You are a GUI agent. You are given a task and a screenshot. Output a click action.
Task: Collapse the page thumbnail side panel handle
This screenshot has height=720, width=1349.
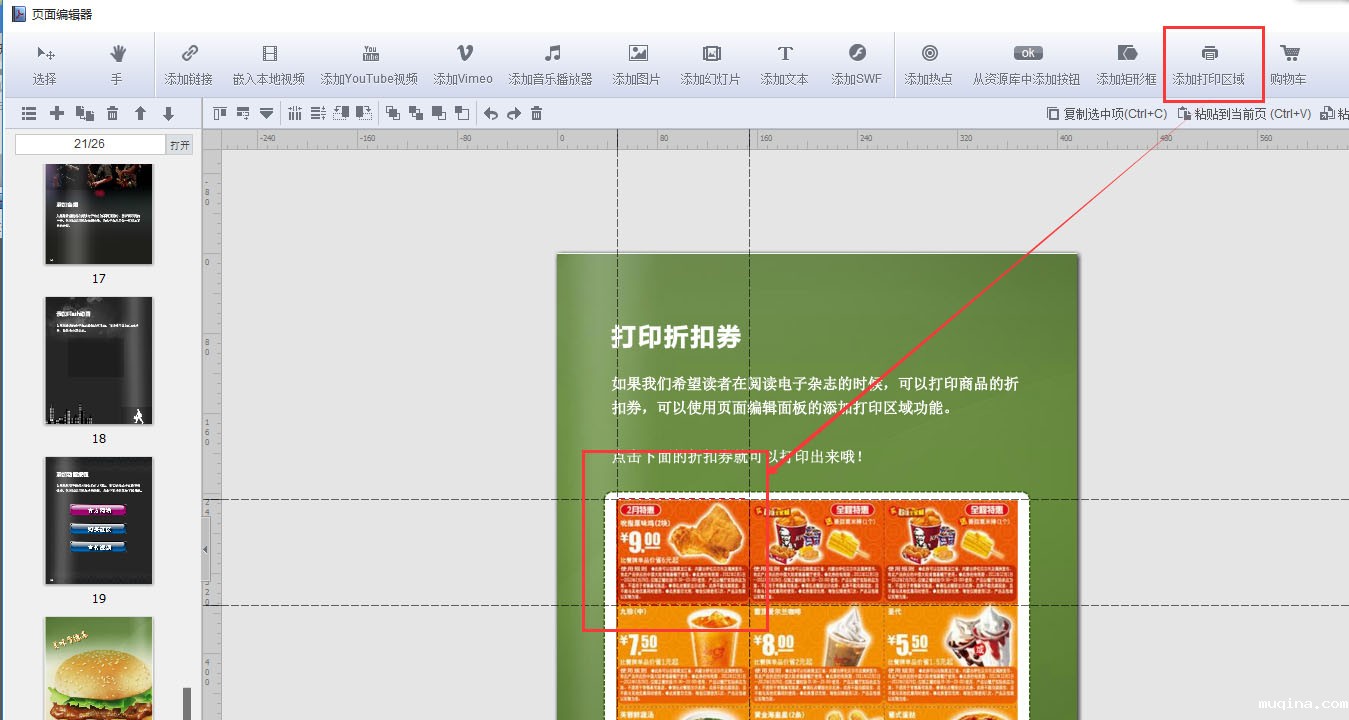pyautogui.click(x=206, y=550)
